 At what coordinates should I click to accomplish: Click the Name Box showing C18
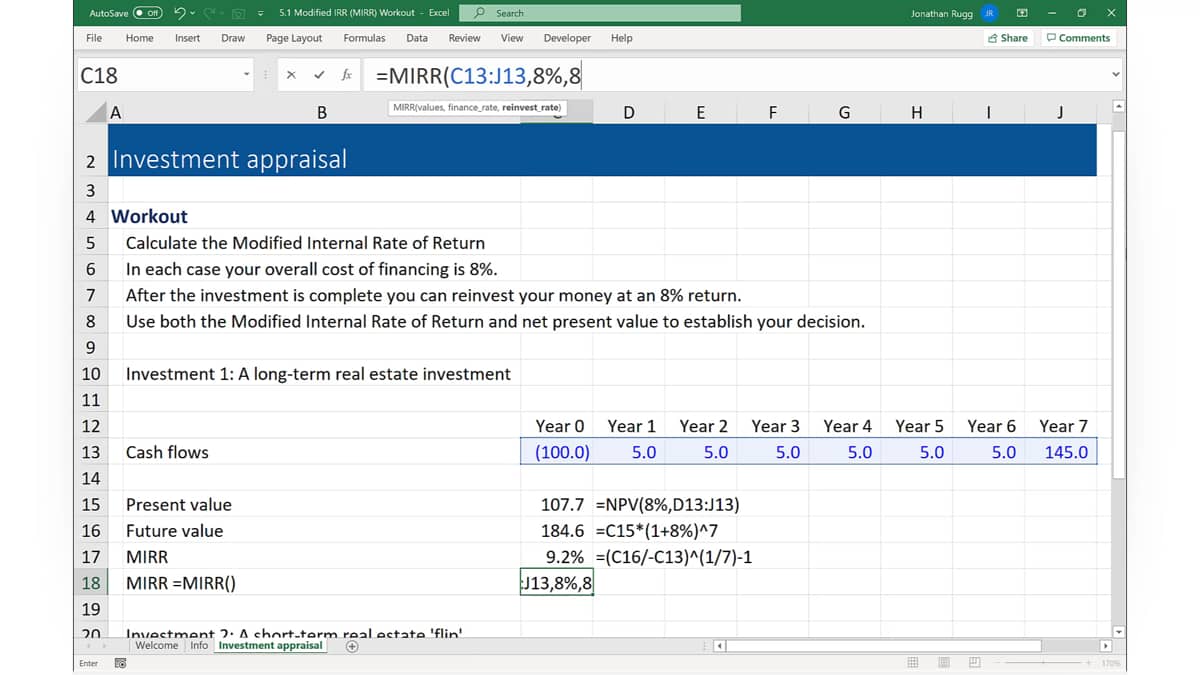point(158,75)
